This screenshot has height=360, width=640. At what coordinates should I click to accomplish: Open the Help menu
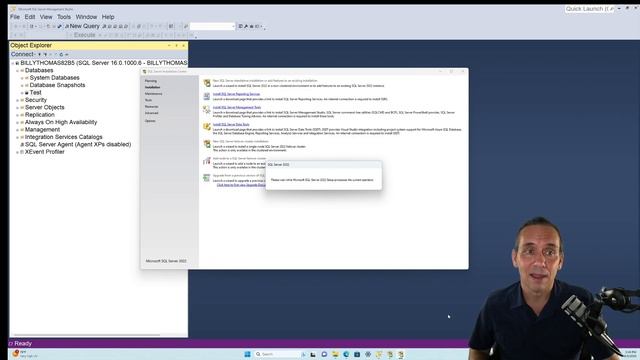tap(108, 17)
